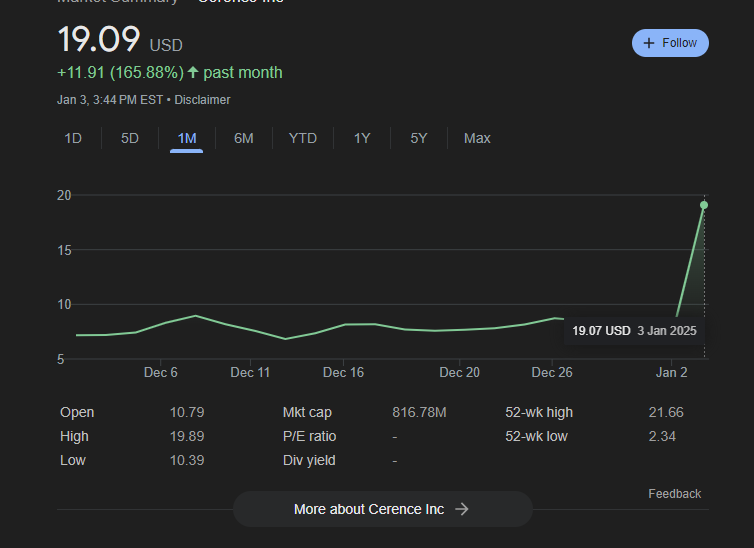Select the Max range tab
The width and height of the screenshot is (754, 548).
point(477,138)
